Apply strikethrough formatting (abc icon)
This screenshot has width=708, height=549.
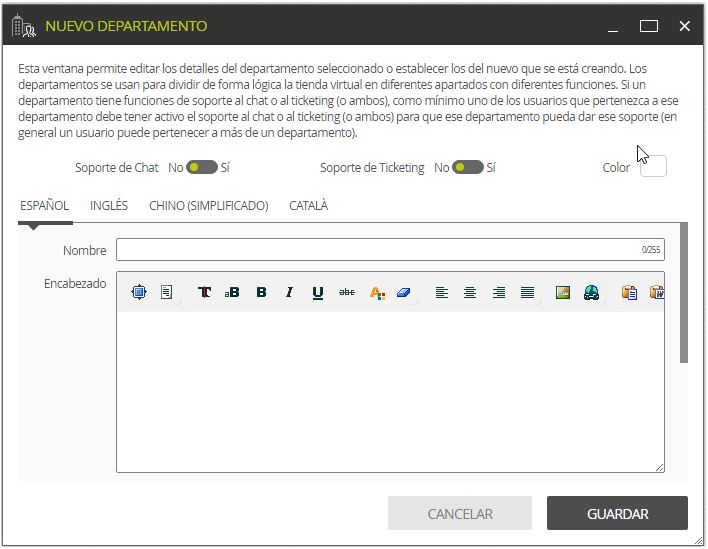347,293
